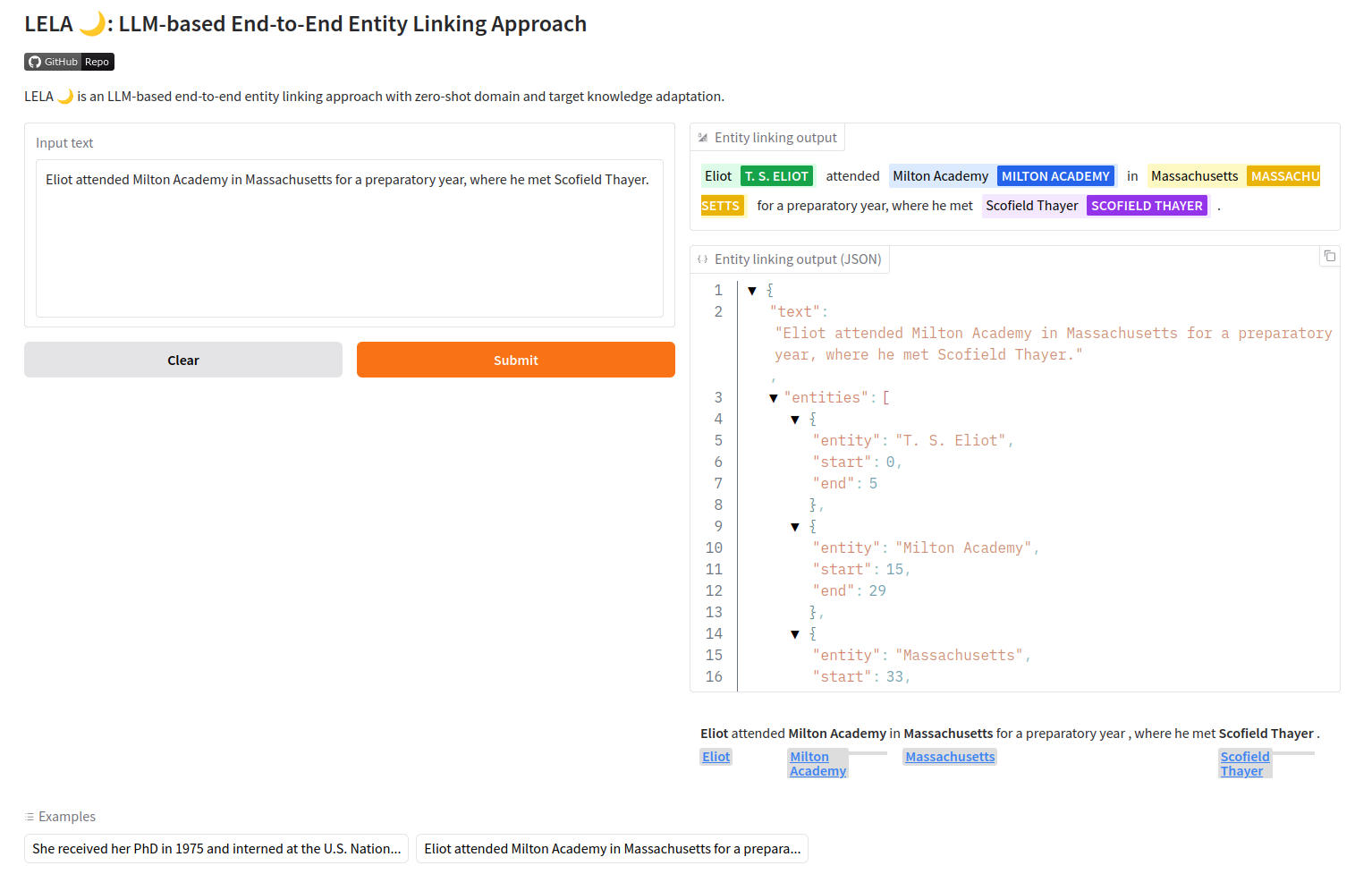Click the highlighter icon on the Entity linking output header

coord(702,137)
